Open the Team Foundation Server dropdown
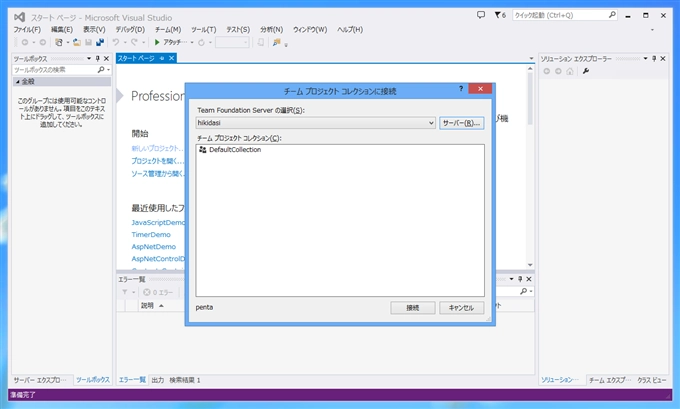Image resolution: width=680 pixels, height=409 pixels. pos(431,123)
